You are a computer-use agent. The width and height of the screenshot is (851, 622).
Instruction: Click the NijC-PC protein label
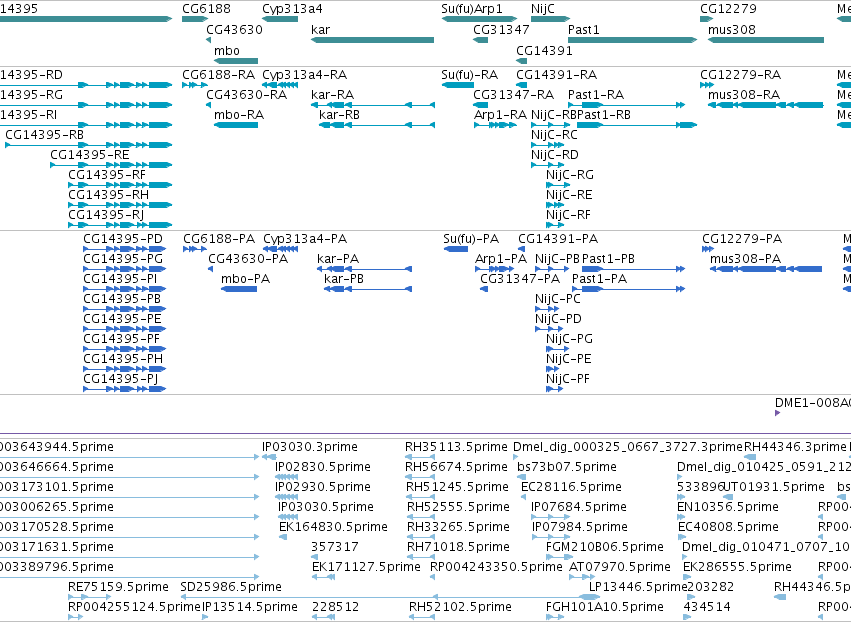[558, 299]
